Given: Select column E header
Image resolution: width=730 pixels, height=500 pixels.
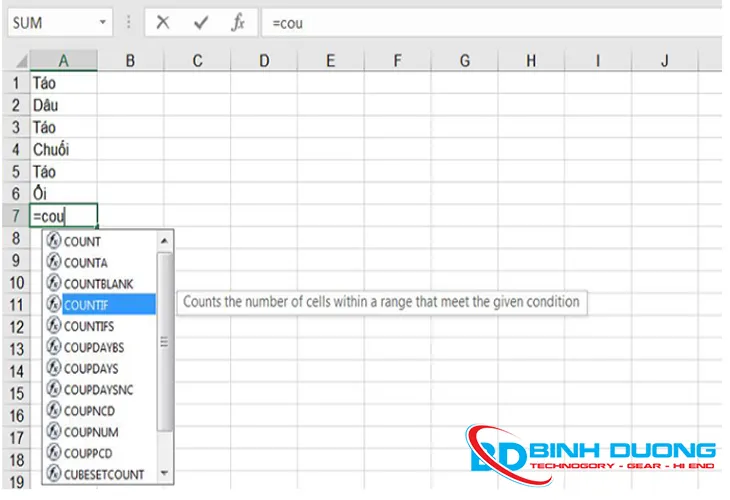Looking at the screenshot, I should click(331, 61).
